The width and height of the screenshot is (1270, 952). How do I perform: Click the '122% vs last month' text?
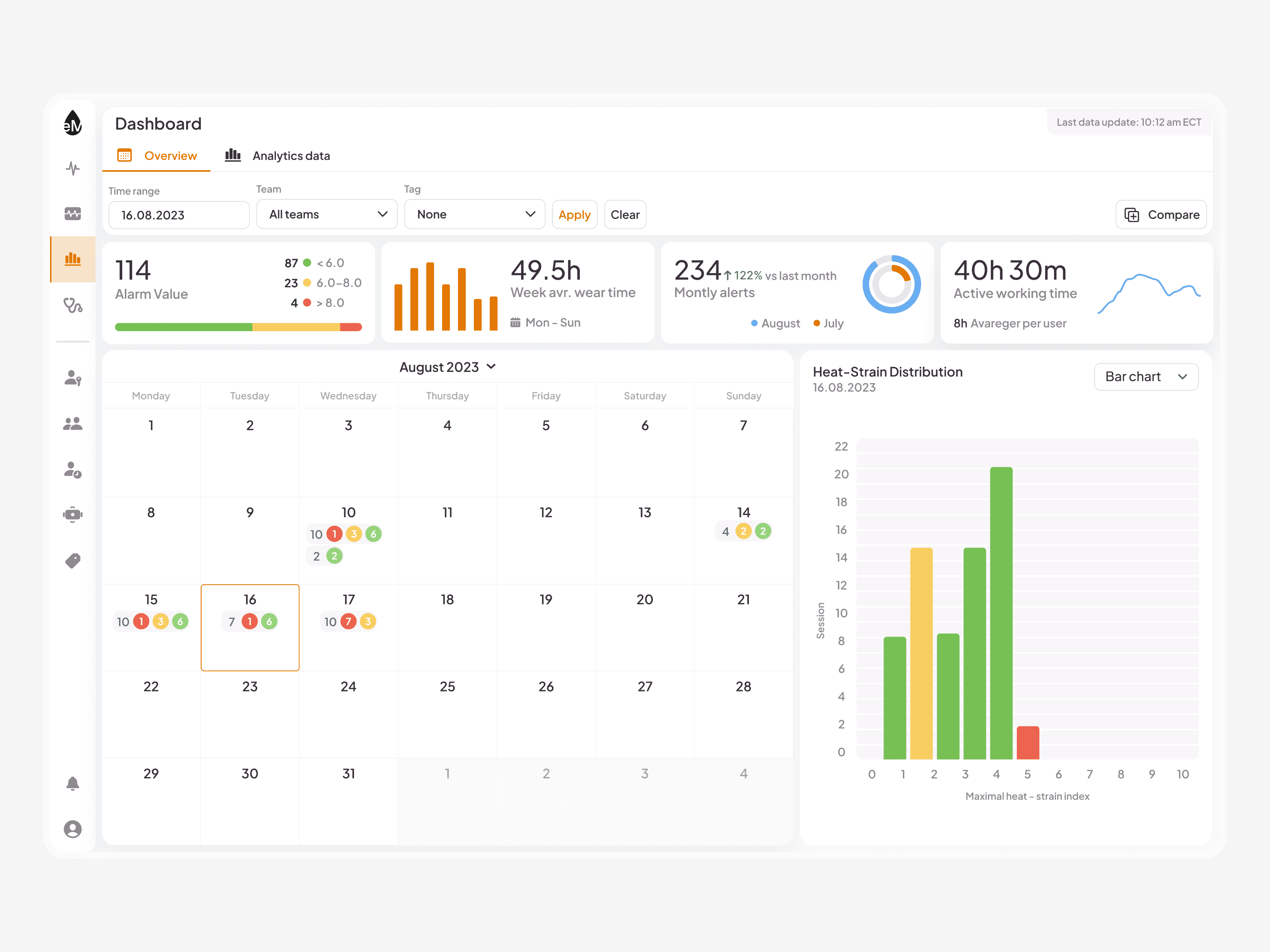(785, 276)
